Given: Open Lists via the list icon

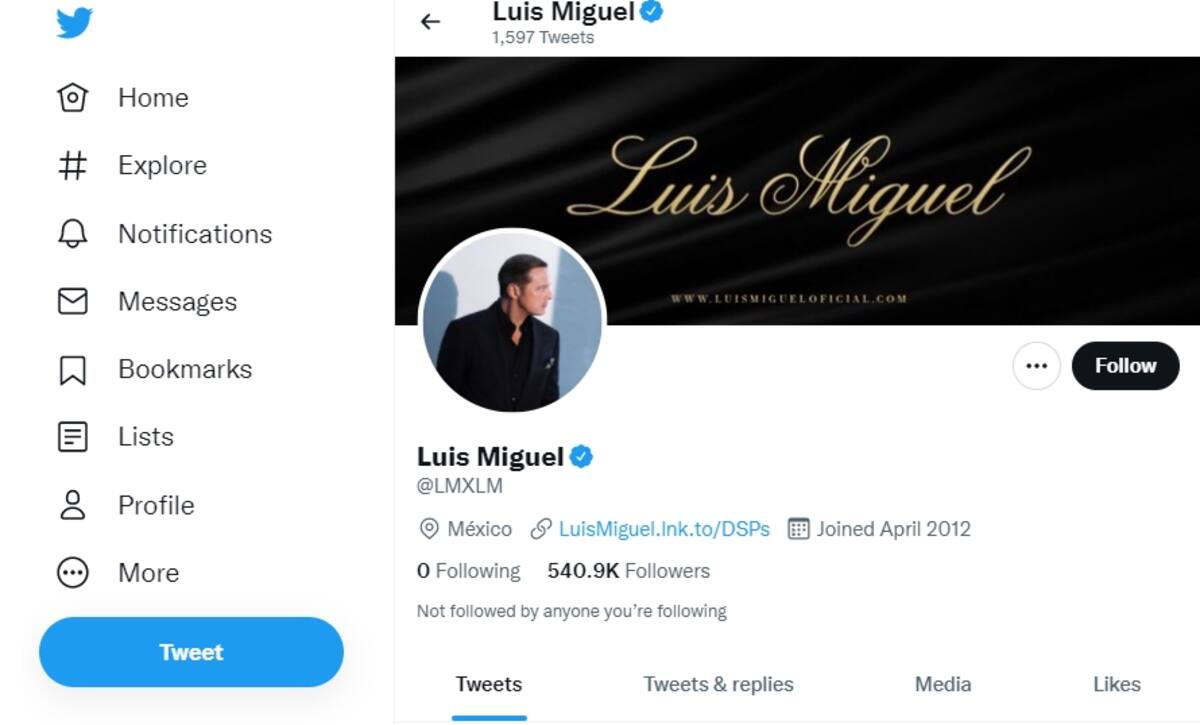Looking at the screenshot, I should coord(73,437).
